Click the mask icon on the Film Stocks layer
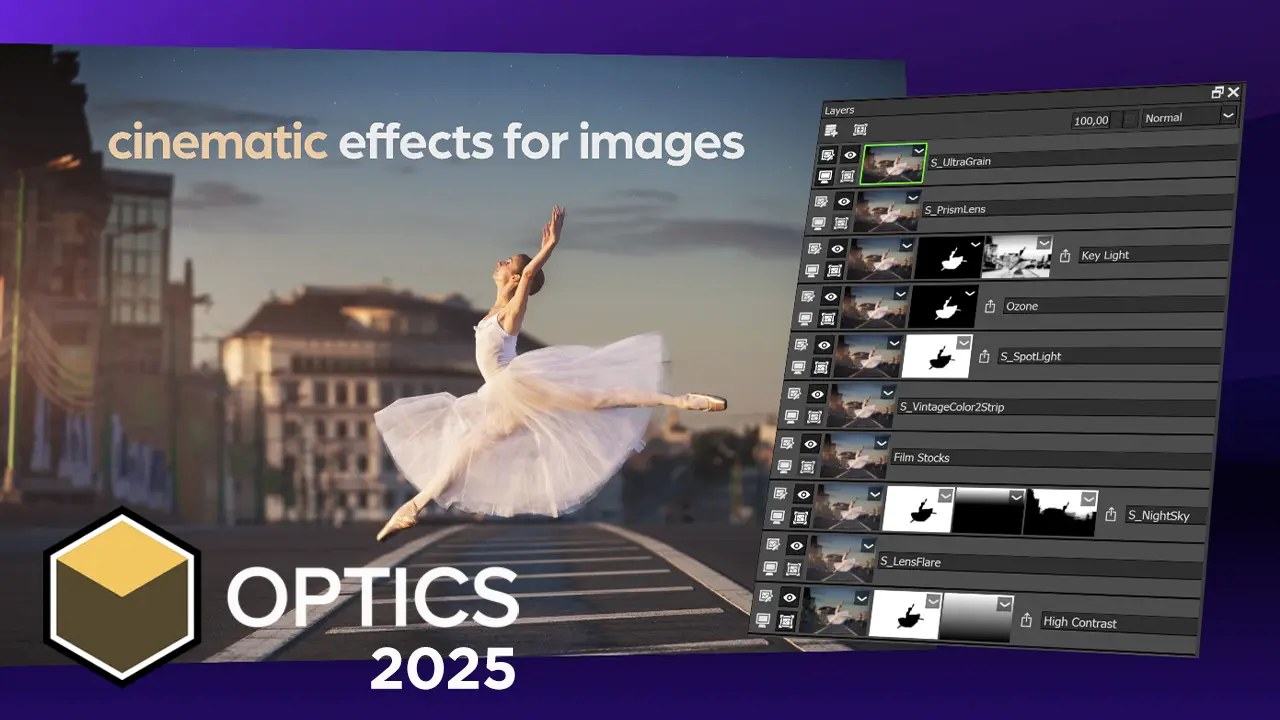The height and width of the screenshot is (720, 1280). [808, 467]
